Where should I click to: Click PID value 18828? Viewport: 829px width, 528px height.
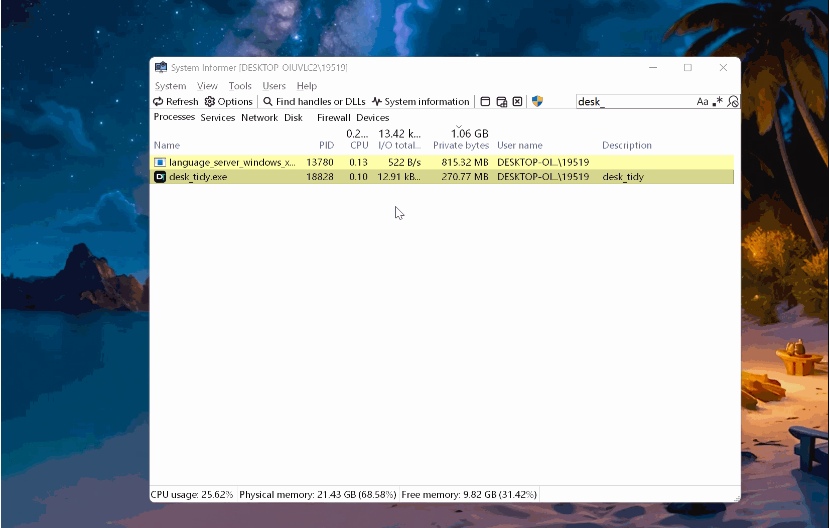pos(320,177)
